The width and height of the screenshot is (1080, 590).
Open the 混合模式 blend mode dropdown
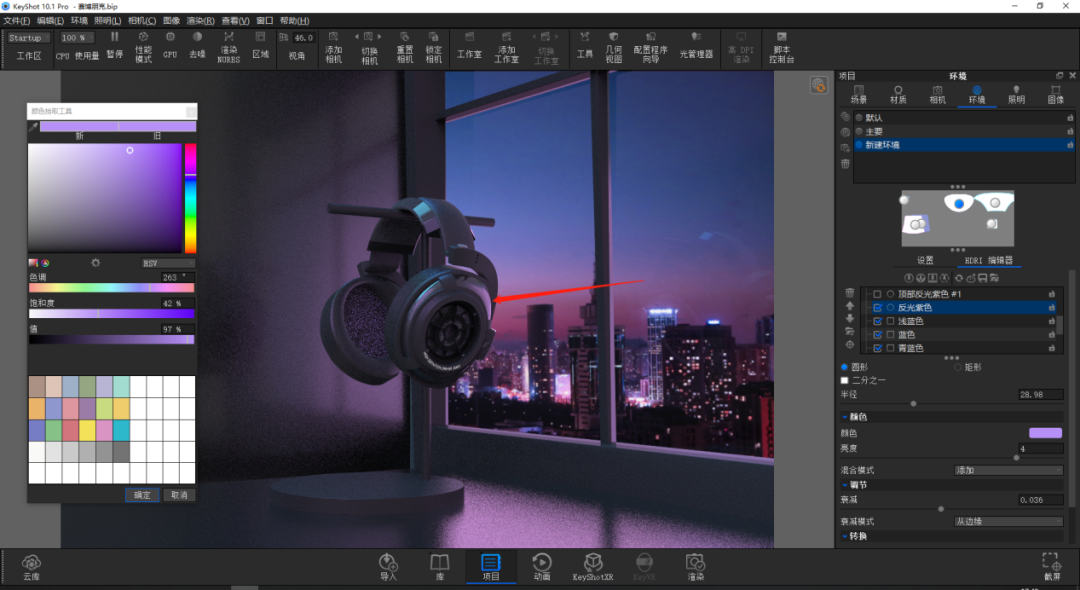coord(1008,470)
